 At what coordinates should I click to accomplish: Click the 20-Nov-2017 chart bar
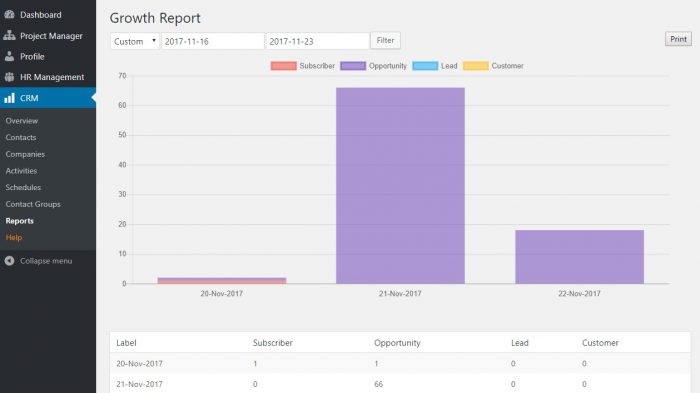222,281
